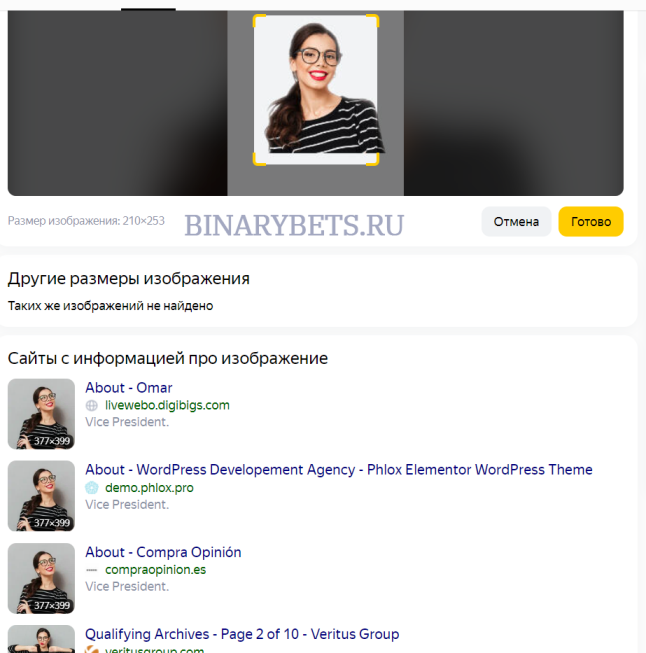Open Qualifying Archives - Veritus Group link
This screenshot has width=646, height=653.
coord(242,634)
